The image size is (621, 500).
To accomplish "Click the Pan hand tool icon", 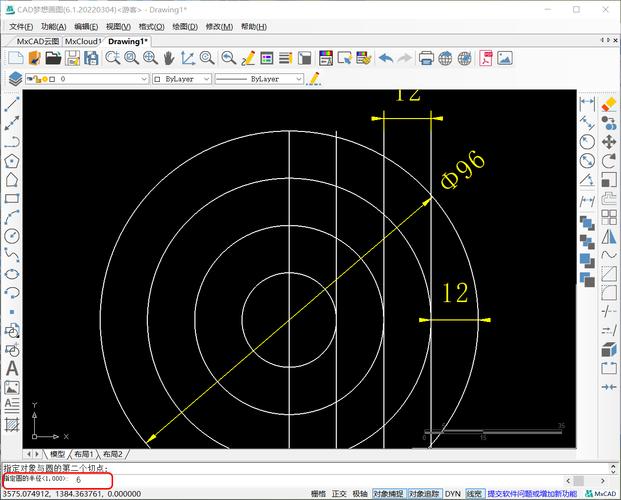I will [x=169, y=58].
